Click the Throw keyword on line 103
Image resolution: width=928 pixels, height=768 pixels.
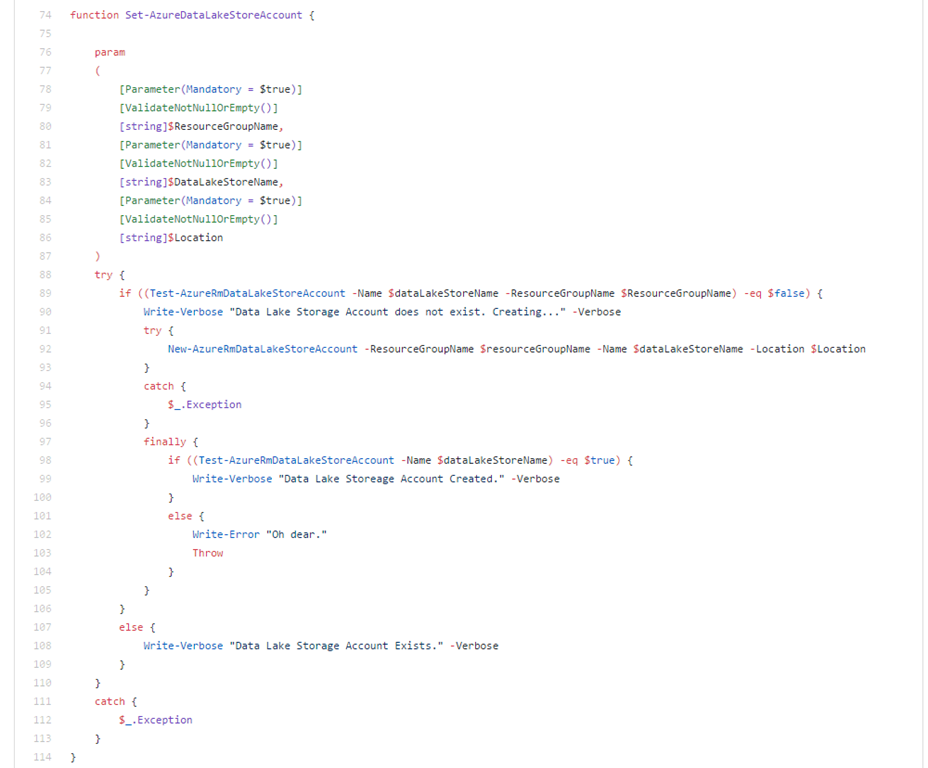point(208,553)
